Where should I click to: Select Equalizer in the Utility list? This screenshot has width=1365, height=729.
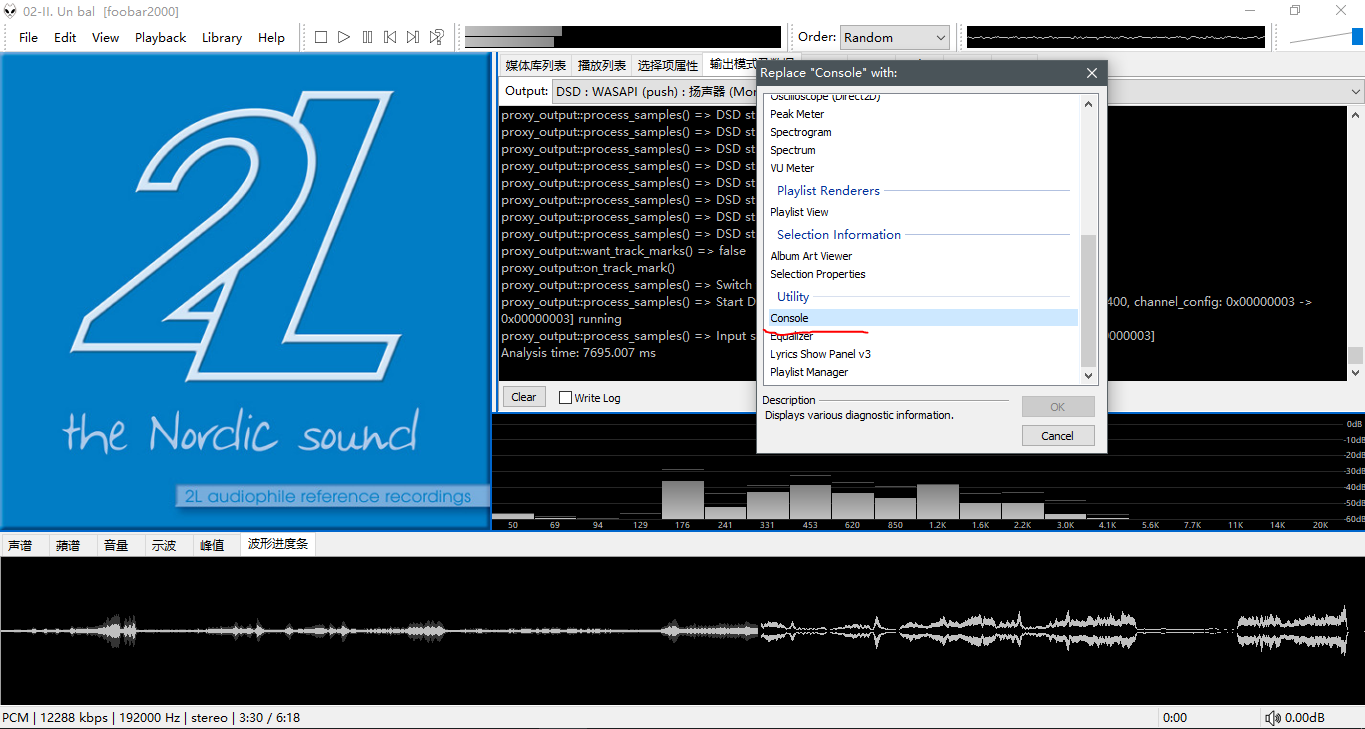coord(791,337)
